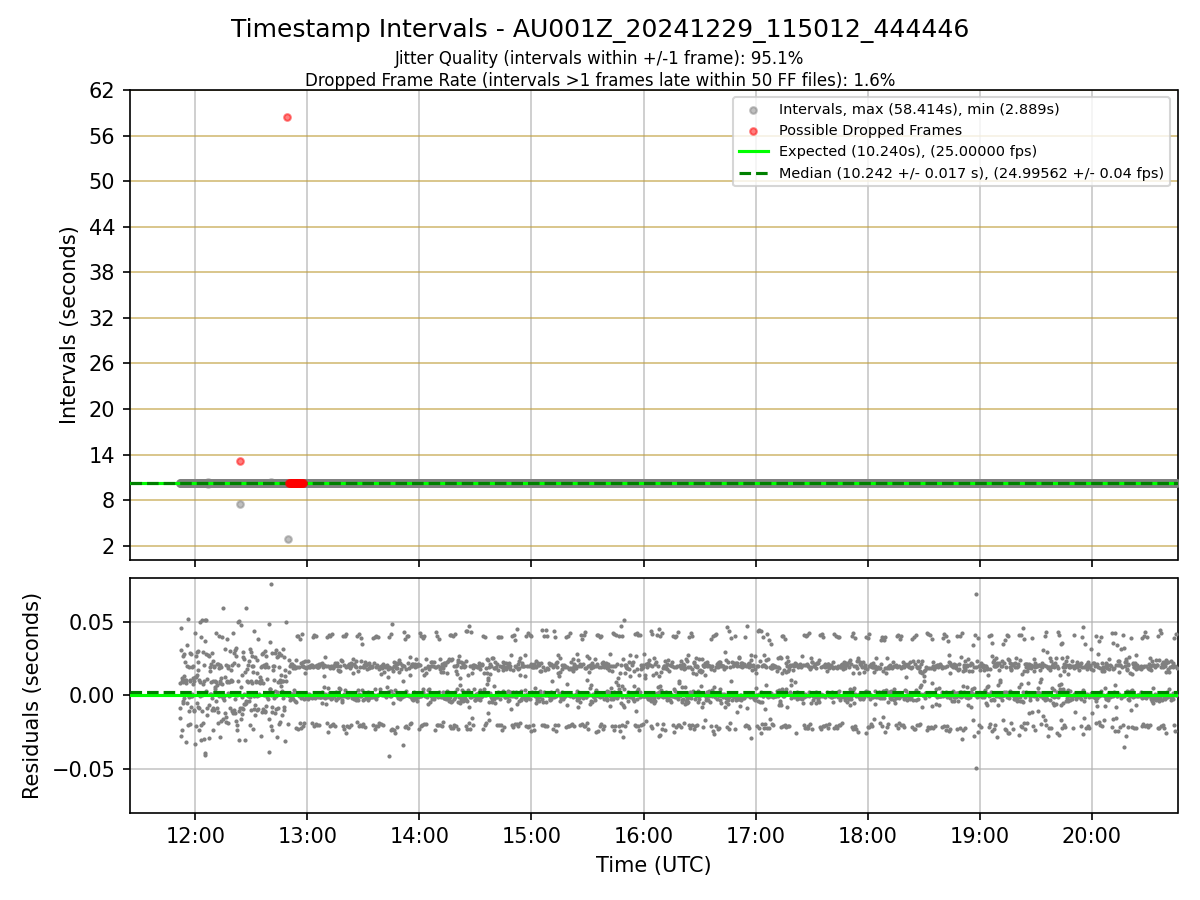Click the 12:00 tick label on the time axis

pos(194,836)
